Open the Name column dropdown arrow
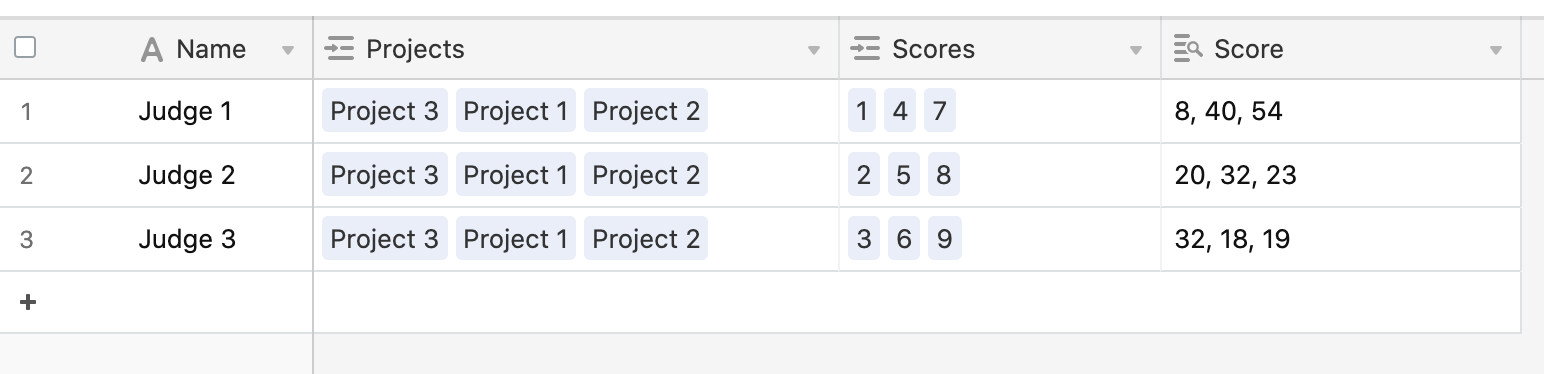This screenshot has height=374, width=1544. tap(288, 50)
